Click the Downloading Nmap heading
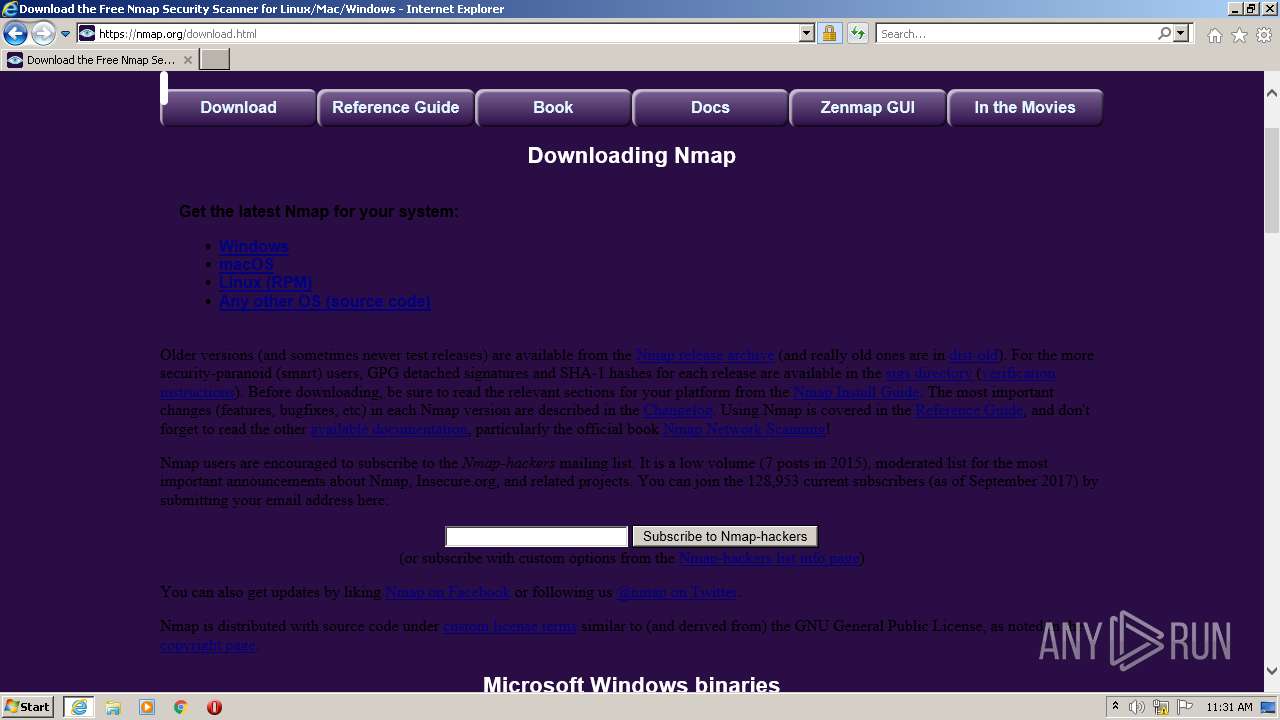The width and height of the screenshot is (1280, 720). click(632, 156)
